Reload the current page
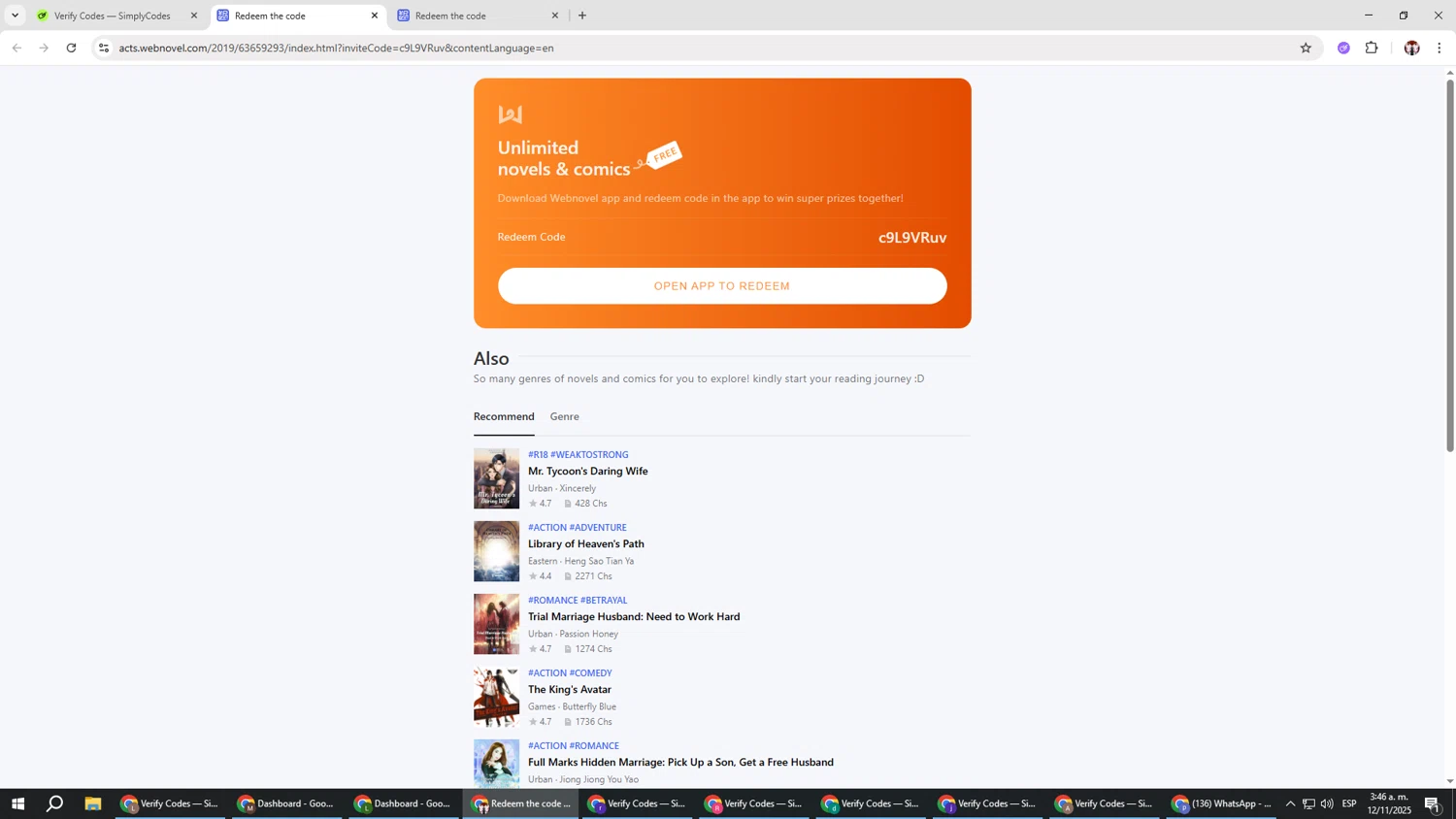This screenshot has width=1456, height=819. 71,48
